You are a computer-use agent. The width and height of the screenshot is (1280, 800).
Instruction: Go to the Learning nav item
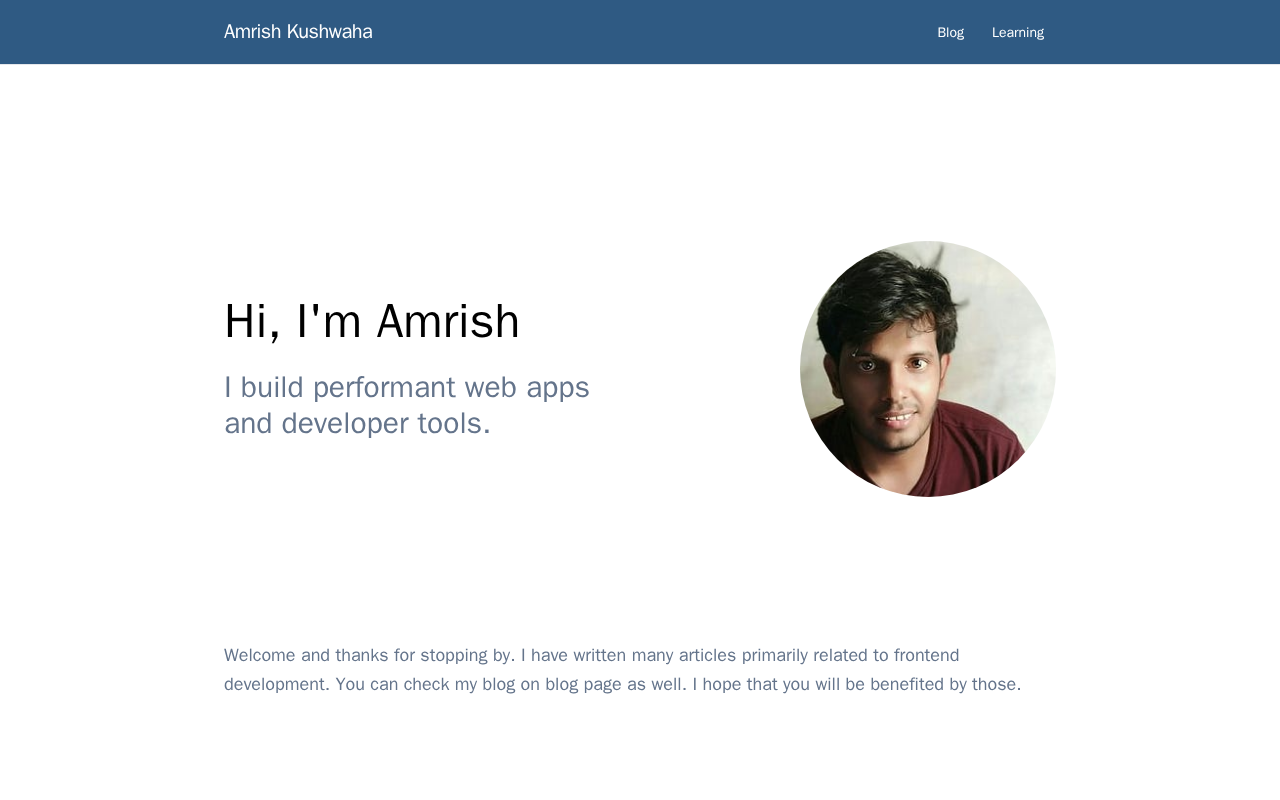point(1017,32)
